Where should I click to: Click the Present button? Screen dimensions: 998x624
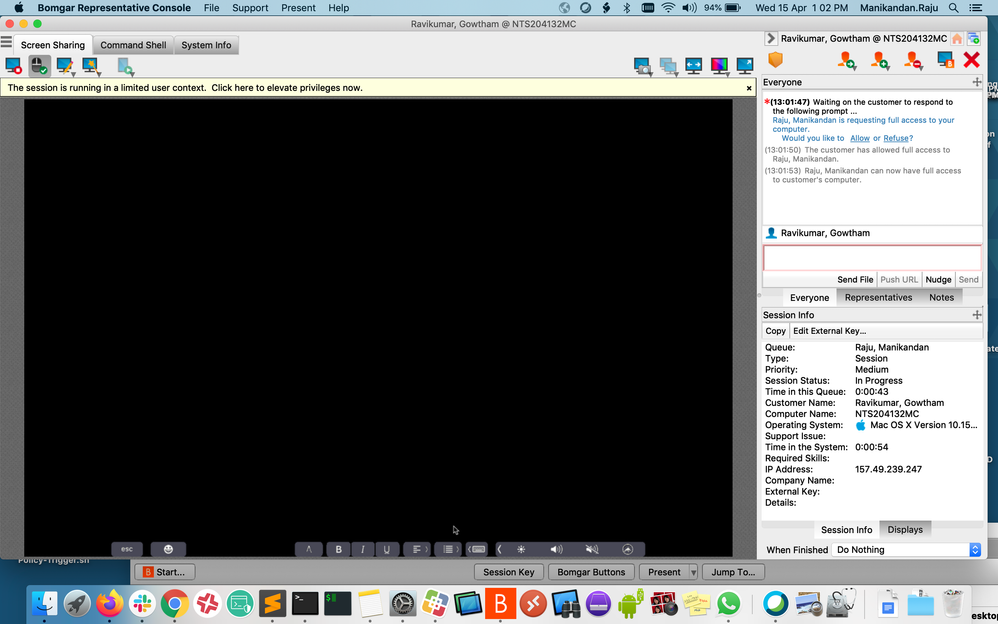pos(664,572)
